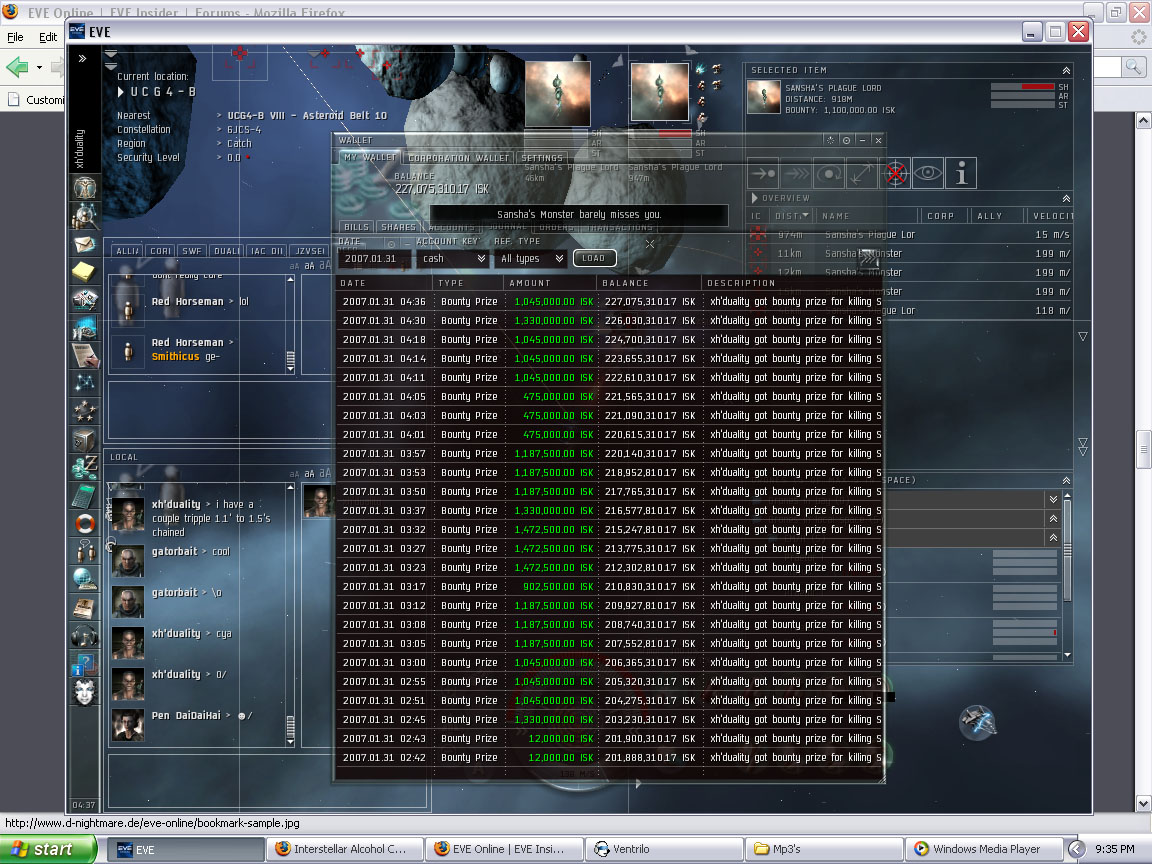This screenshot has width=1152, height=864.
Task: Open the Journal parchment icon
Action: tap(84, 355)
